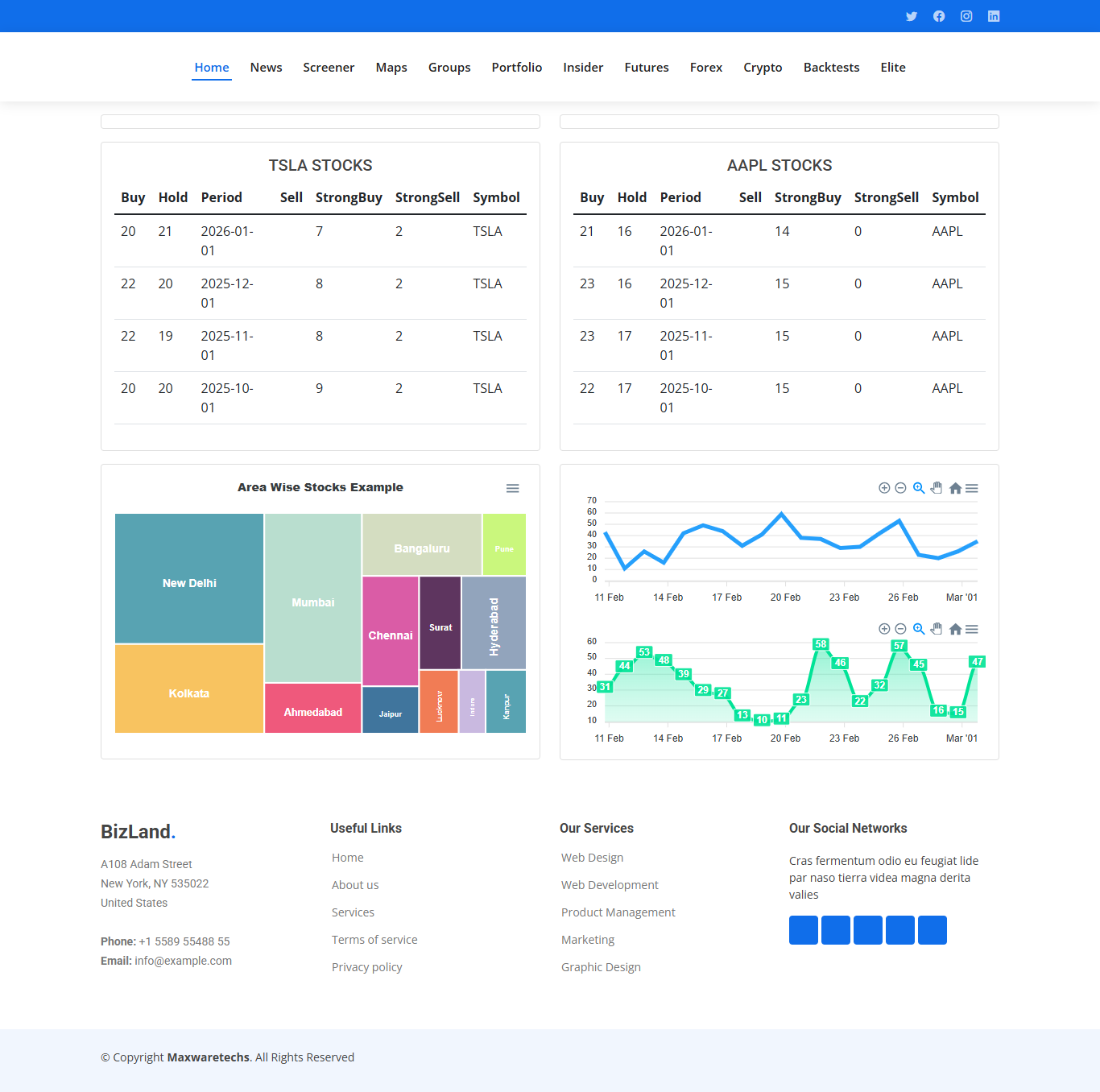Viewport: 1100px width, 1092px height.
Task: Open the LinkedIn icon in the top bar
Action: click(x=994, y=16)
